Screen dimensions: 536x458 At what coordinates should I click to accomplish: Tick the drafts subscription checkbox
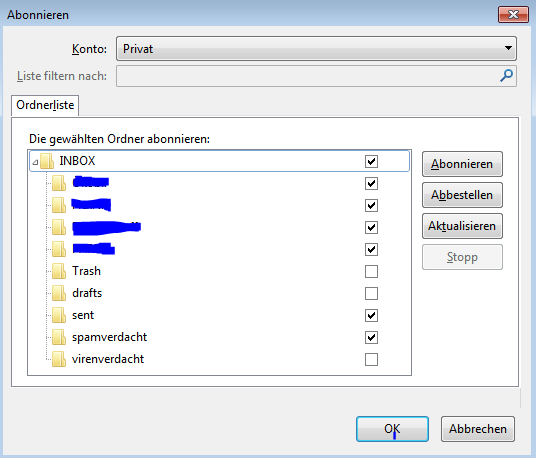point(371,293)
